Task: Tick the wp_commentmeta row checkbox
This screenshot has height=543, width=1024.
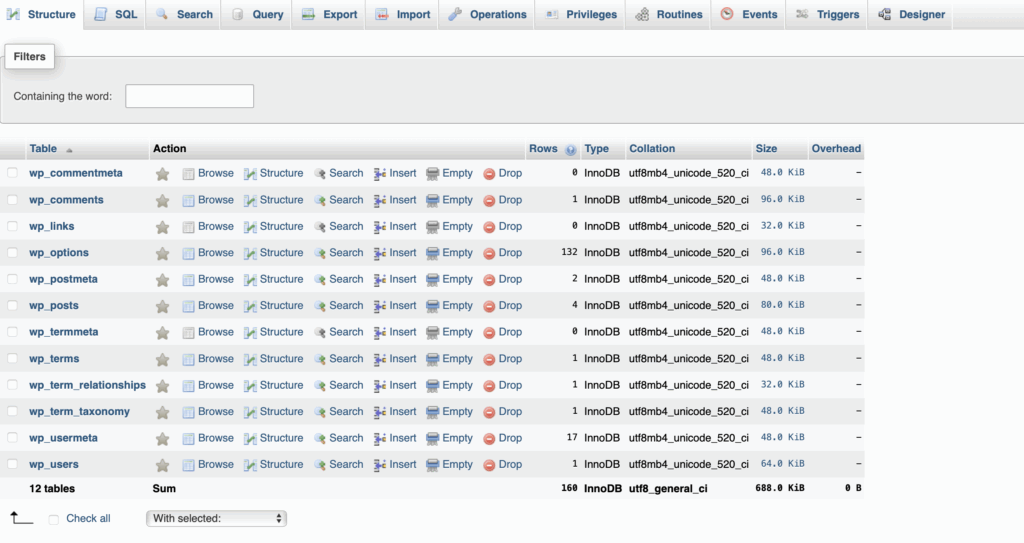Action: [12, 173]
